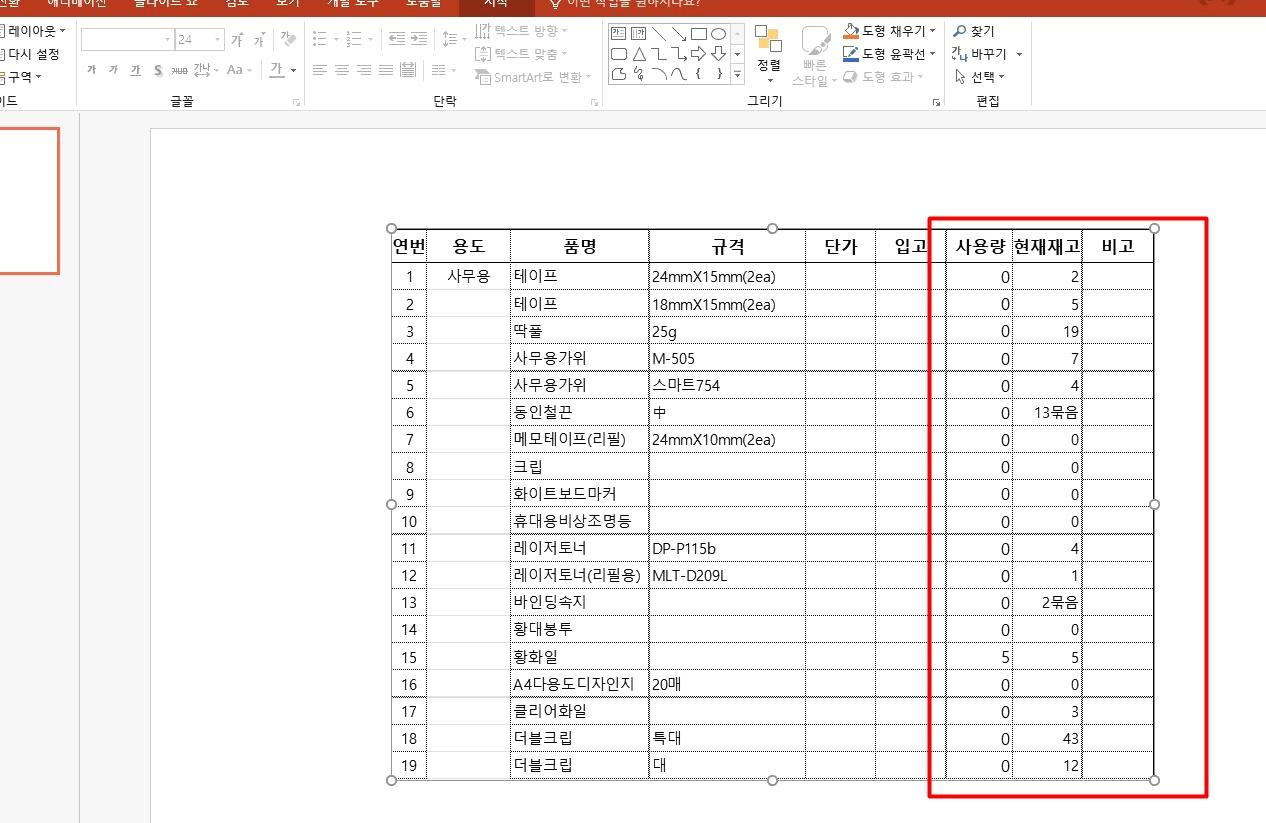Image resolution: width=1266 pixels, height=823 pixels.
Task: Select the rectangle shape
Action: [699, 34]
